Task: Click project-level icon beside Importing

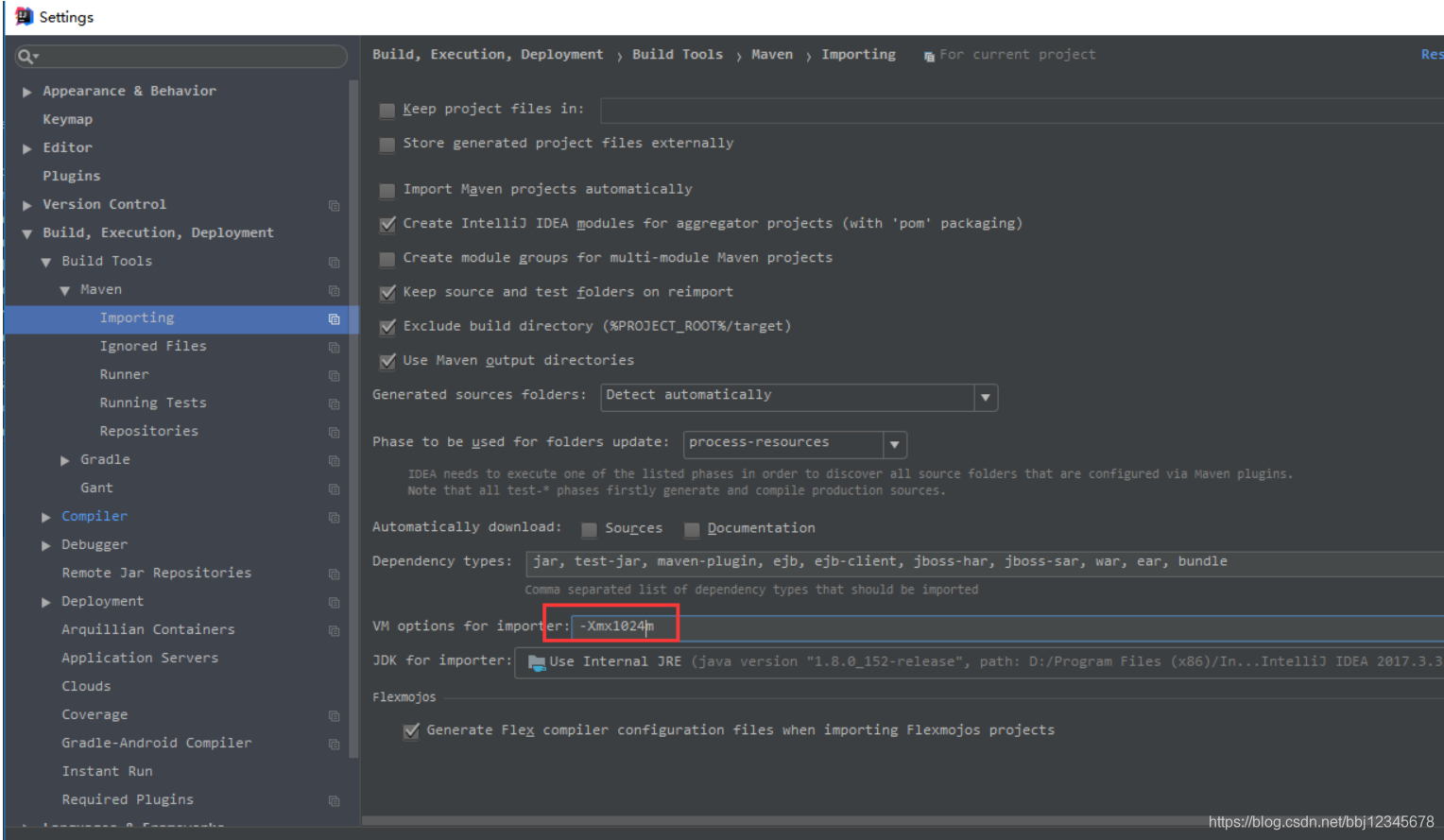Action: pos(334,318)
